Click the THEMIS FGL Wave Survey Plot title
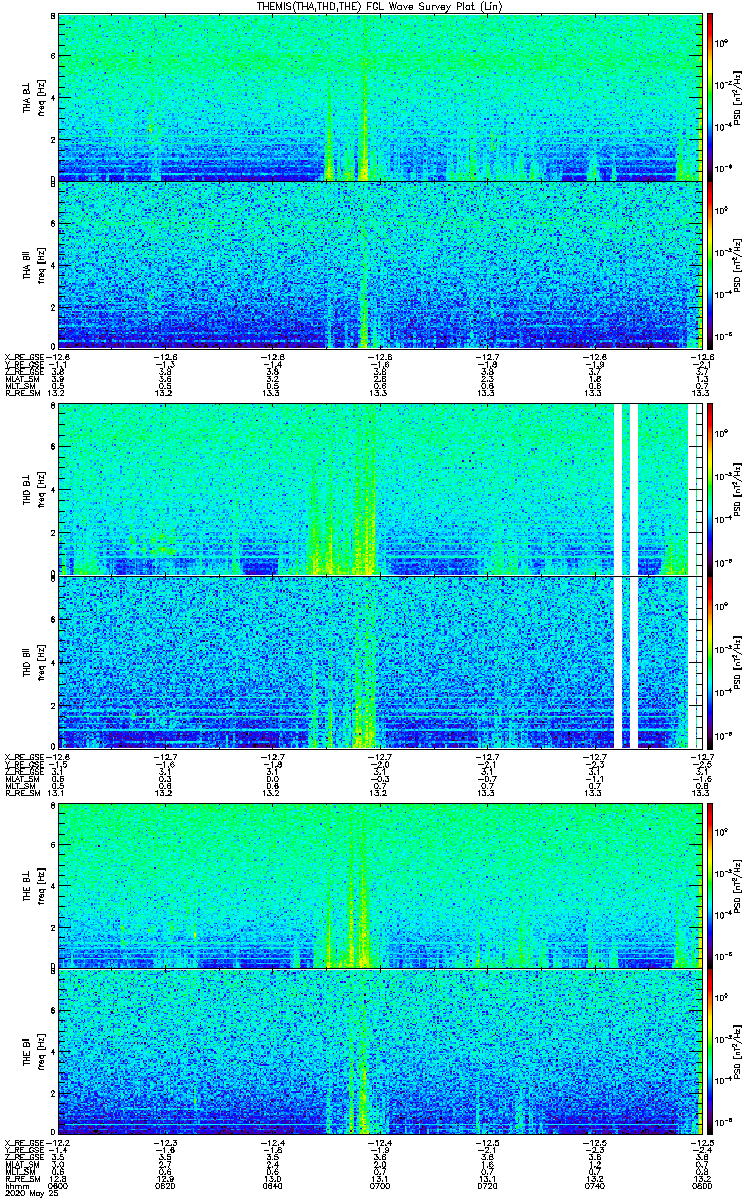This screenshot has height=1200, width=750. click(x=378, y=7)
